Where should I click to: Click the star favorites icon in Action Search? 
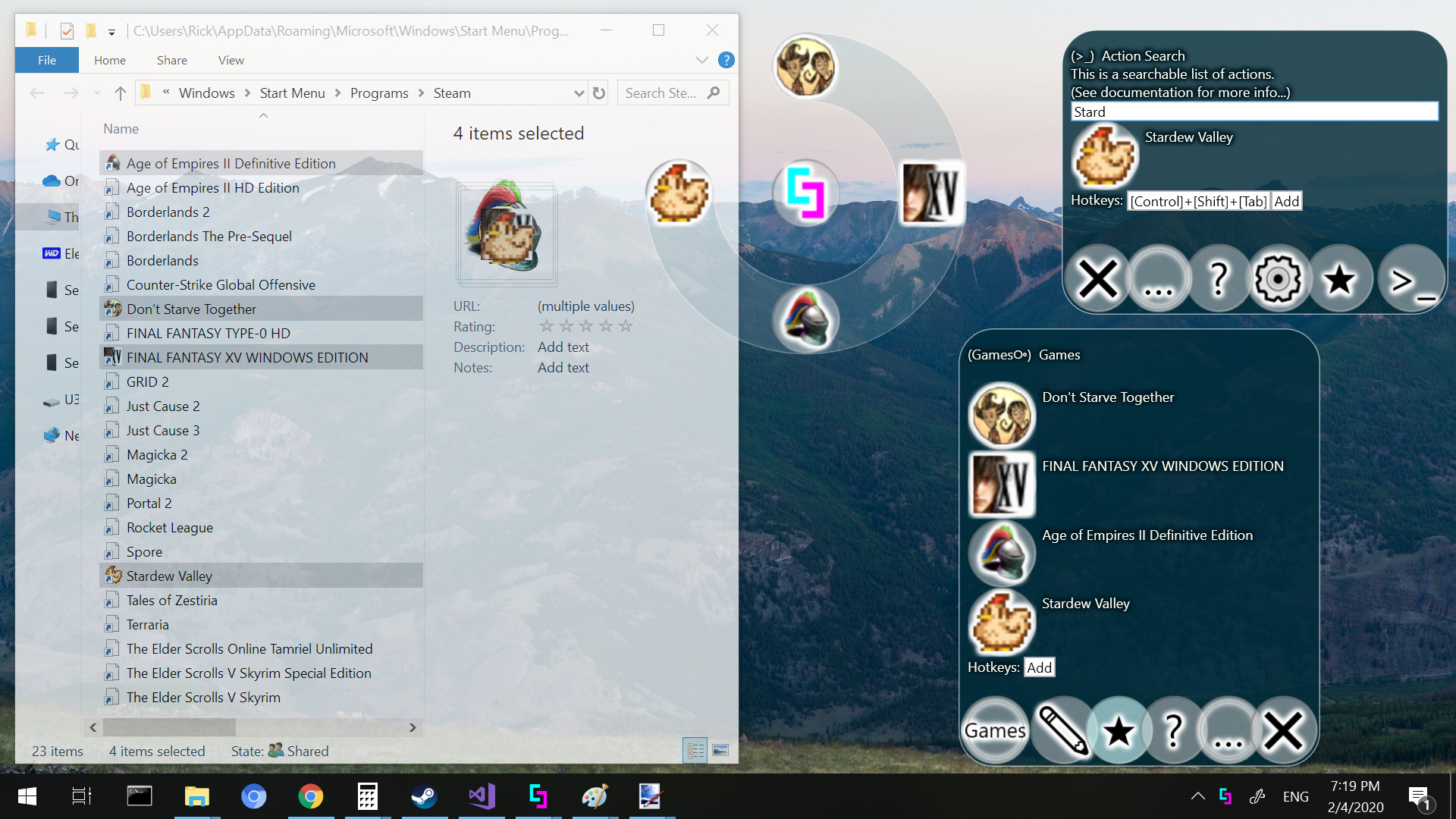1339,278
